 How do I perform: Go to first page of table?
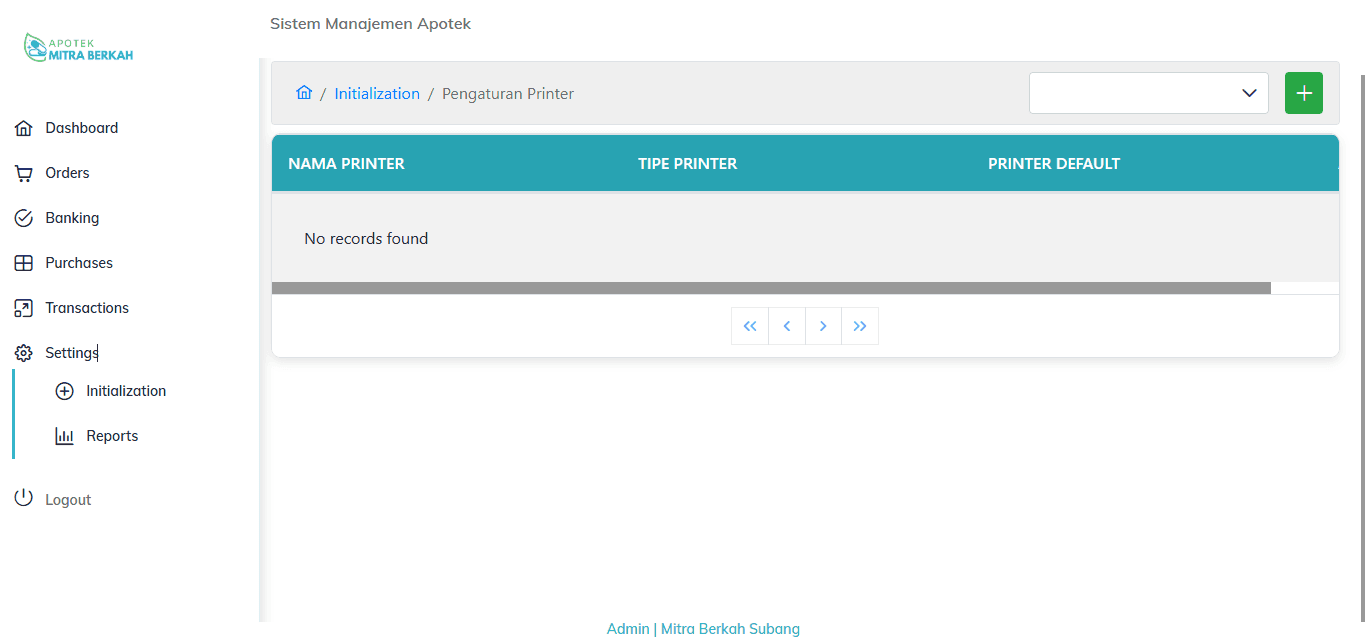click(750, 326)
